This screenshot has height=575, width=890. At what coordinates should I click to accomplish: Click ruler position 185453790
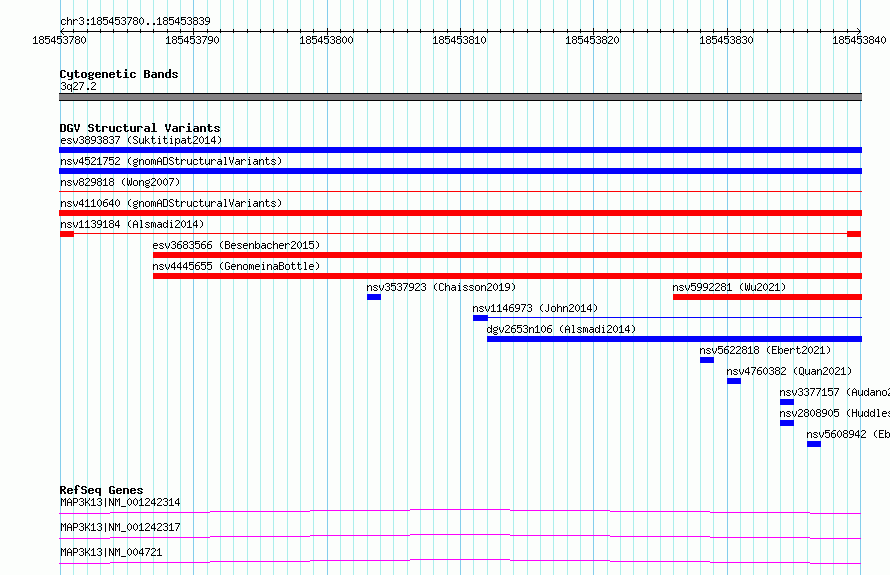(192, 40)
